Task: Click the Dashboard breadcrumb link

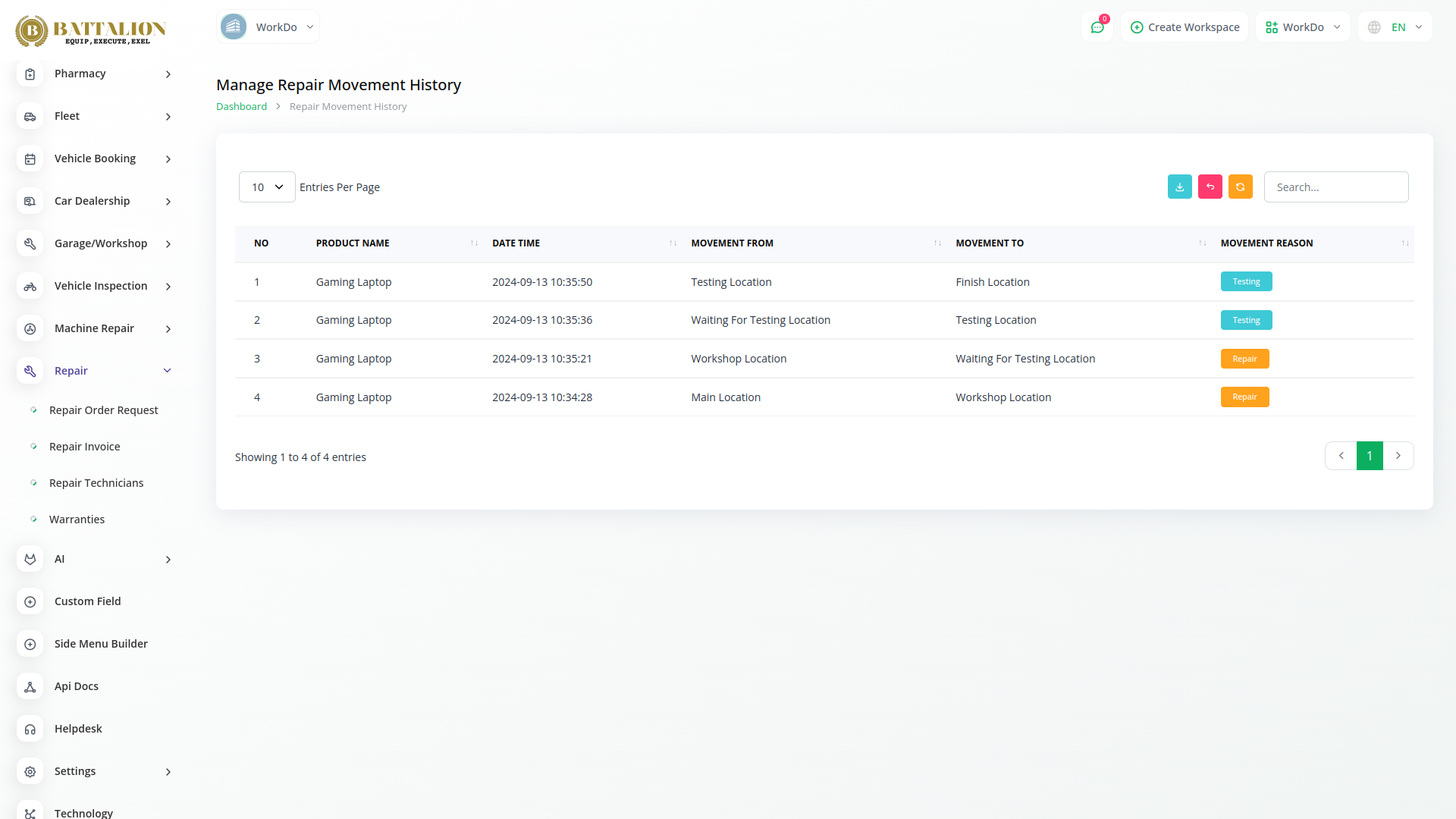Action: click(241, 107)
